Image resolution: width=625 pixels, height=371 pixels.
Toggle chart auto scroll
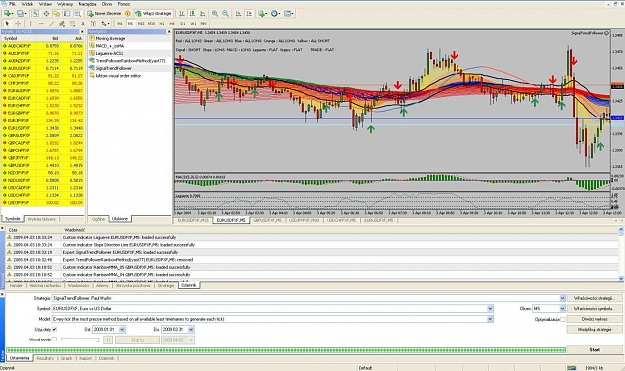pos(238,14)
